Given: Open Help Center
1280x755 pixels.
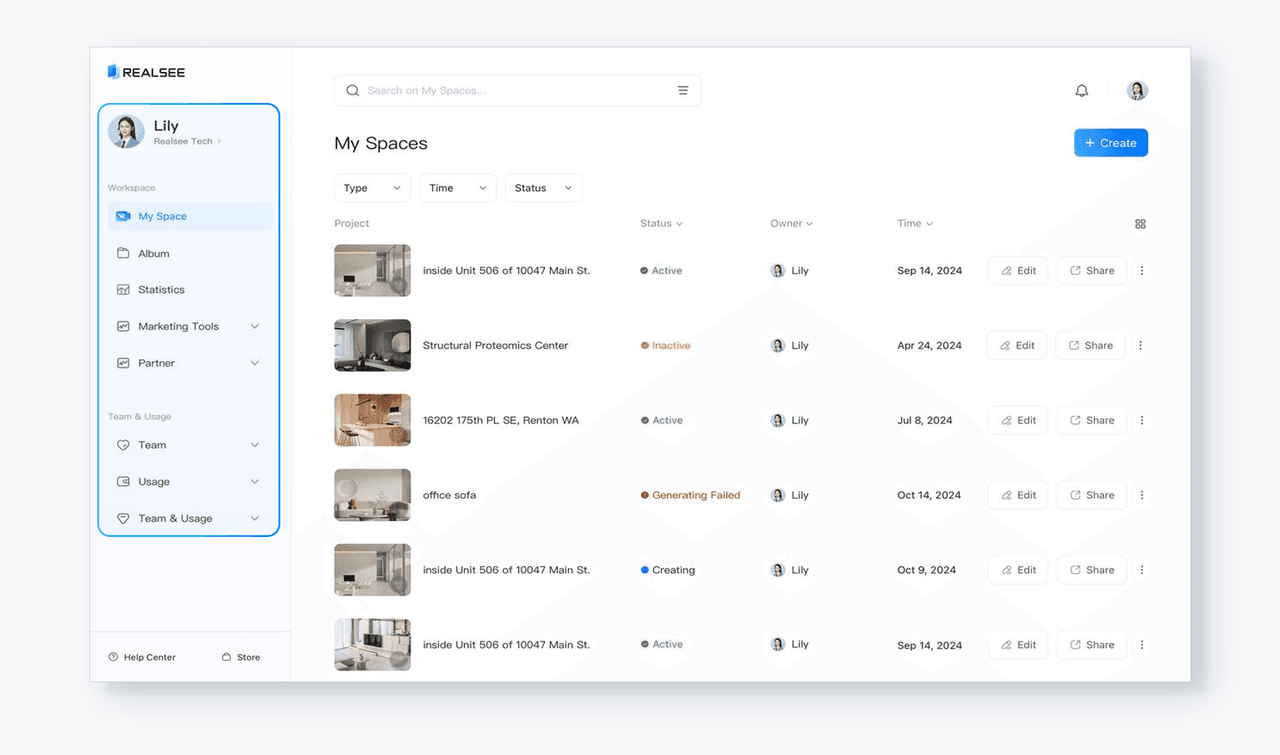Looking at the screenshot, I should (x=142, y=657).
